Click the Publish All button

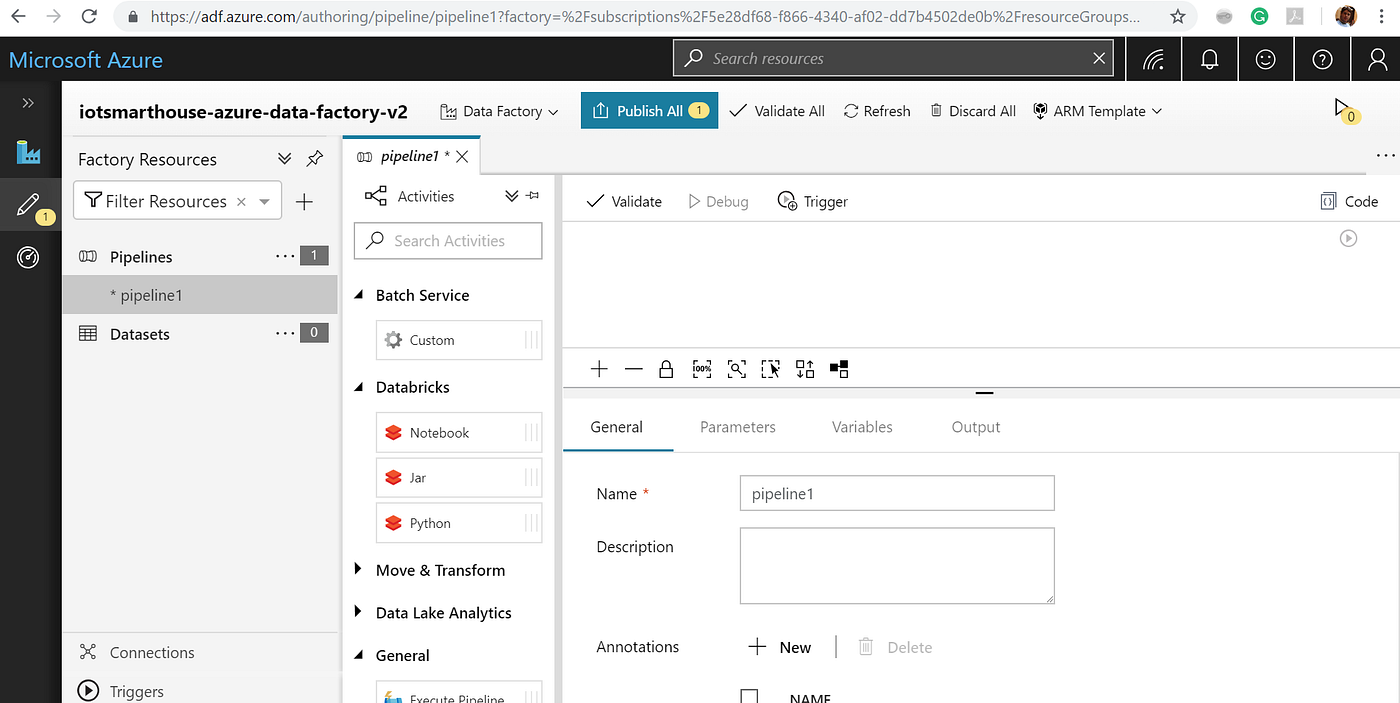pos(649,110)
